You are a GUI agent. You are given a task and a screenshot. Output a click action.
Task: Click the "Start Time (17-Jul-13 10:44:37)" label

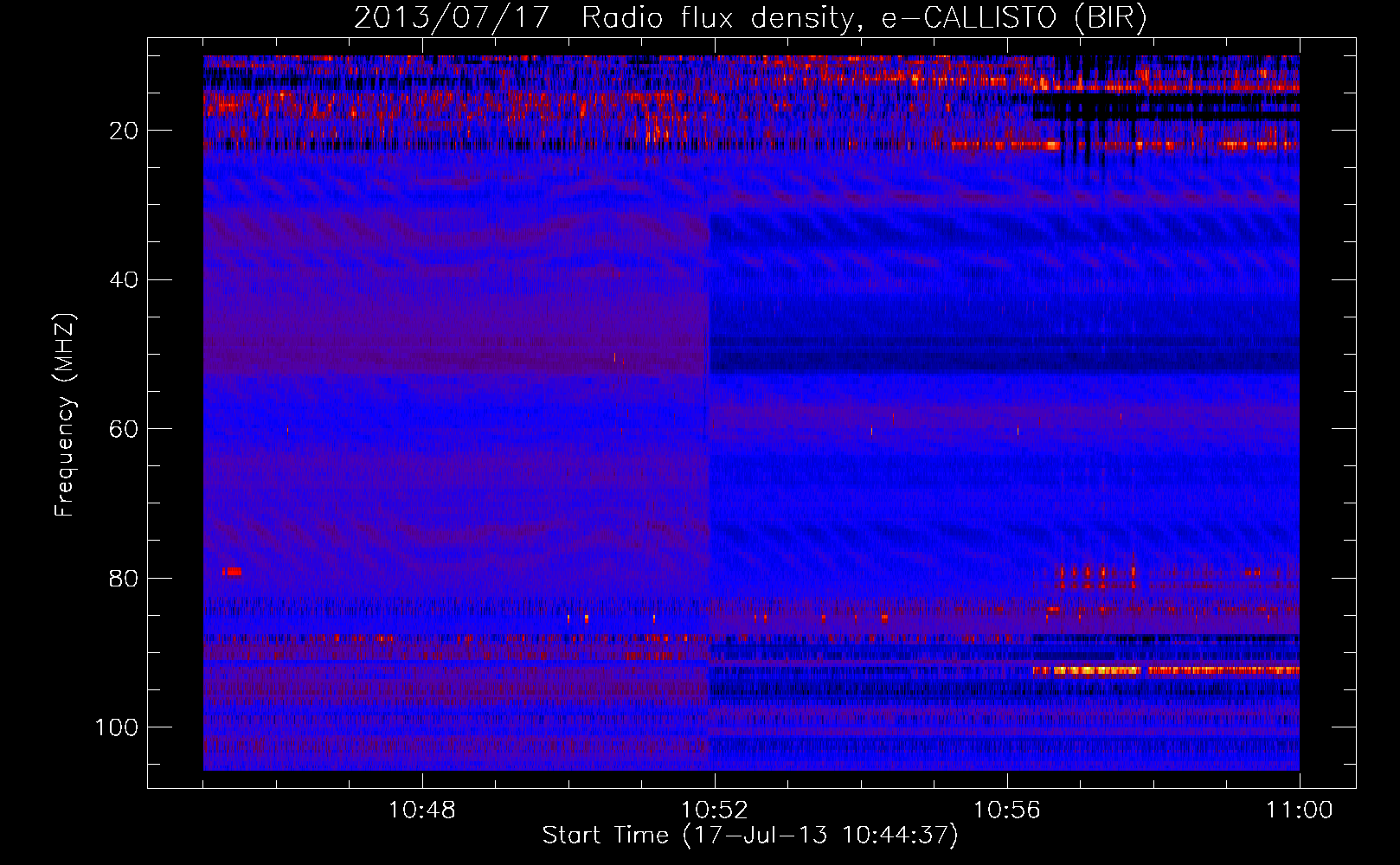click(750, 836)
